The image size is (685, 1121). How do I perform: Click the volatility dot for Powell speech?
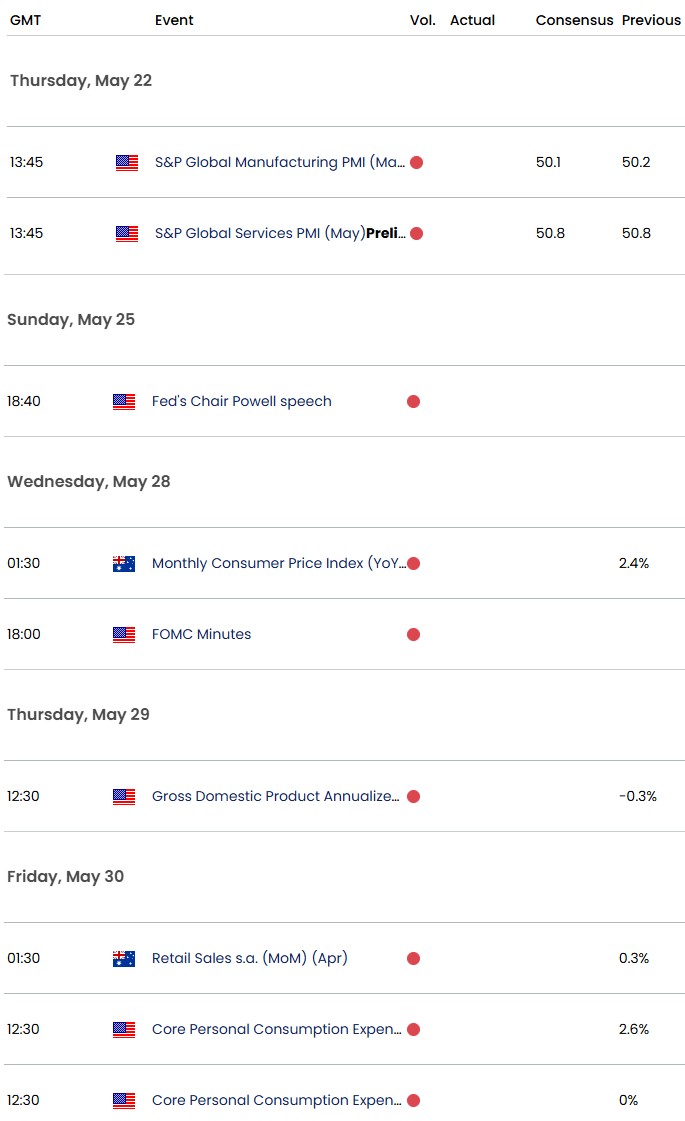coord(413,401)
